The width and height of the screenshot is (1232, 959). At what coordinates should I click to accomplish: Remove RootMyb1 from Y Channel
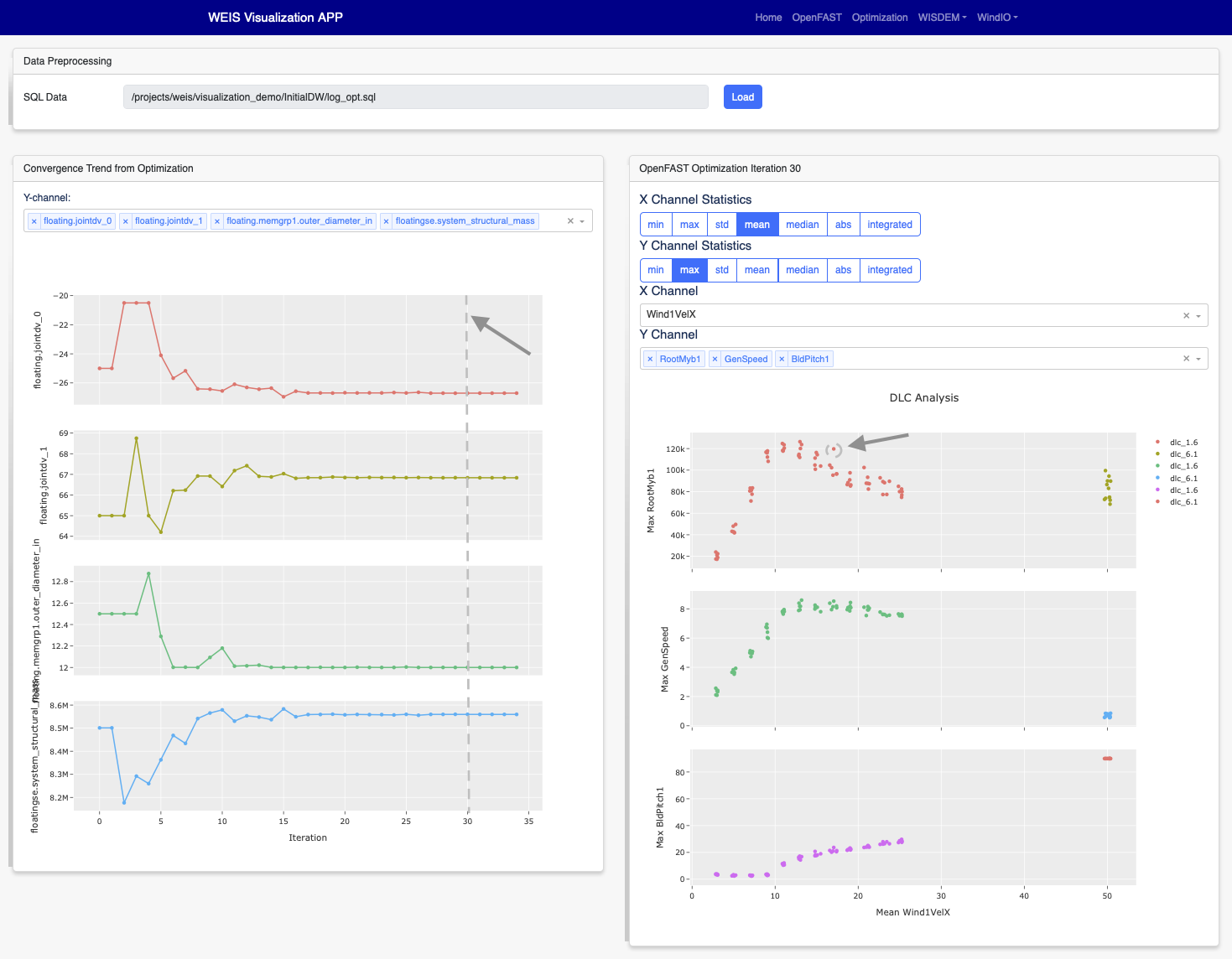[x=650, y=359]
